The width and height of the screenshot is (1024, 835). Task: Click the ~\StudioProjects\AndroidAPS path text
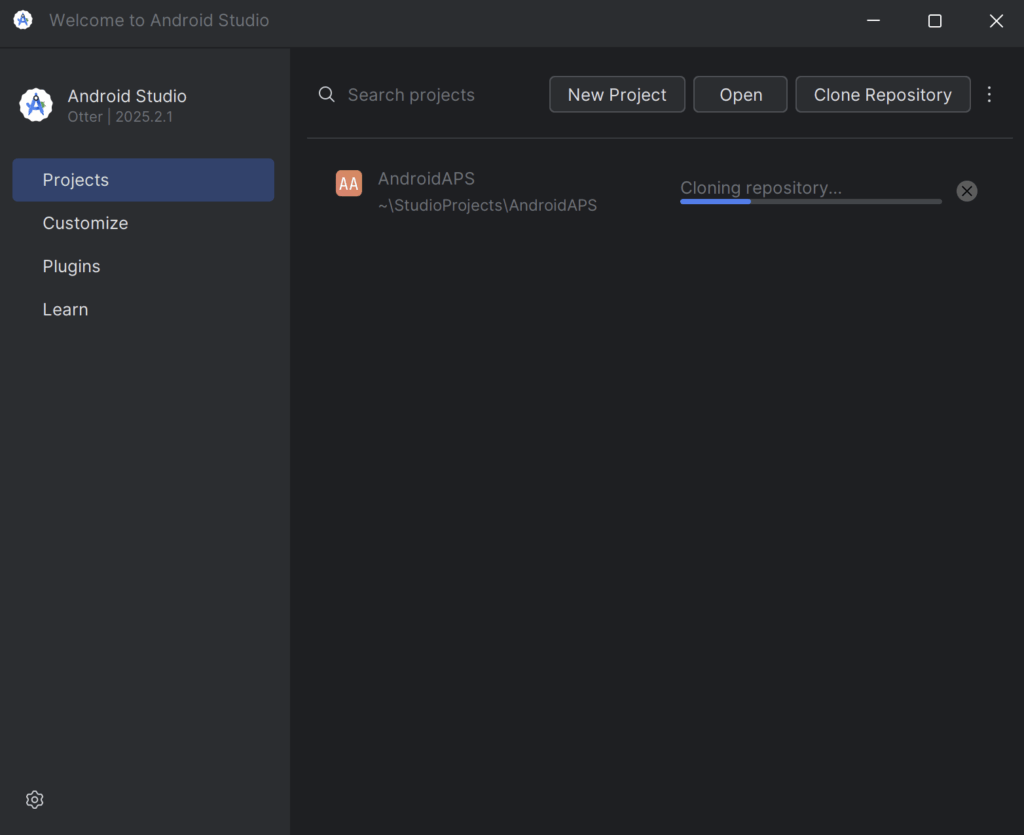tap(487, 205)
